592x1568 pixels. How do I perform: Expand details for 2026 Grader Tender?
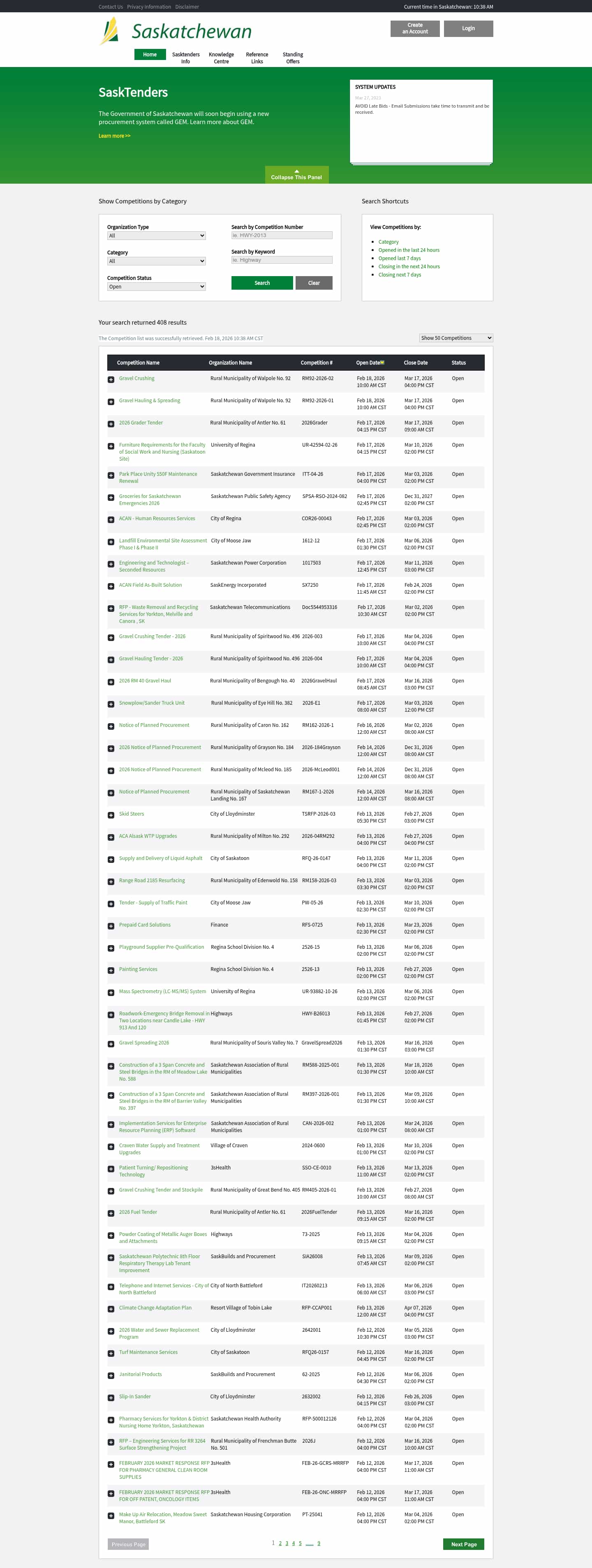coord(111,424)
